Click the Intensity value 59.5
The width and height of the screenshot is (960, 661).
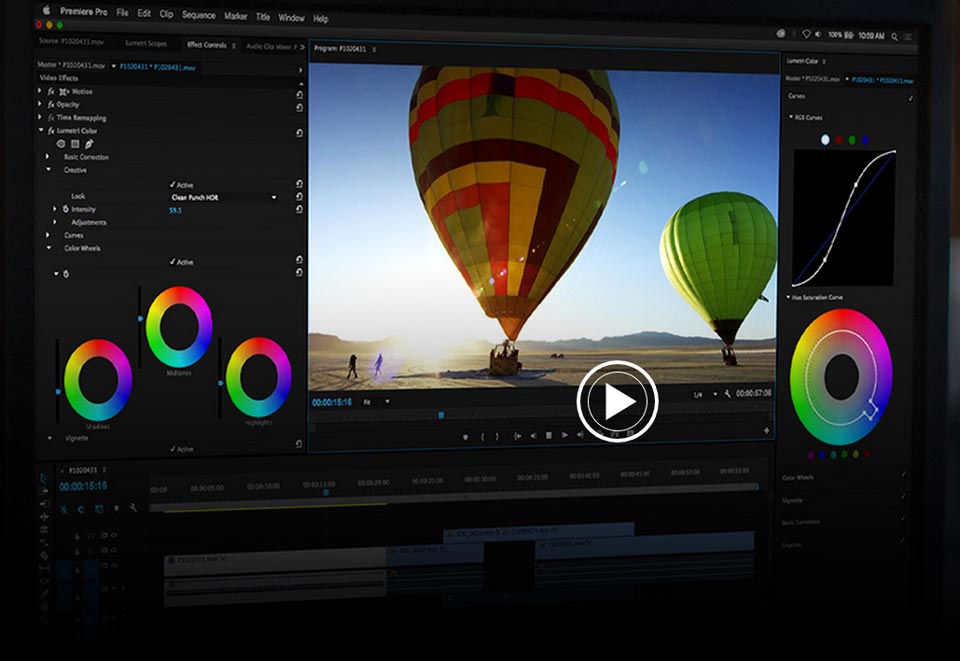tap(176, 210)
